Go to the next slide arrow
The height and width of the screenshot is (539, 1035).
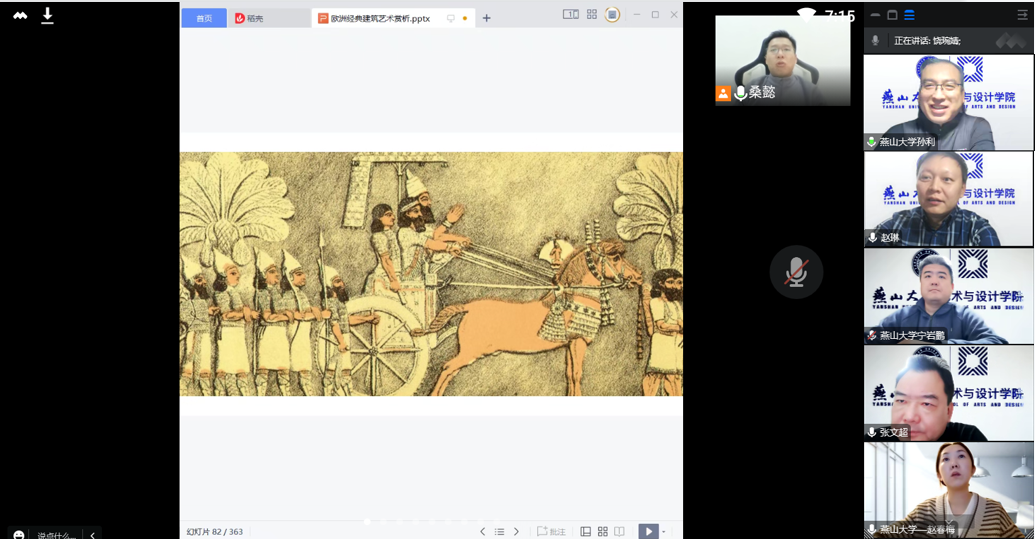pyautogui.click(x=516, y=531)
